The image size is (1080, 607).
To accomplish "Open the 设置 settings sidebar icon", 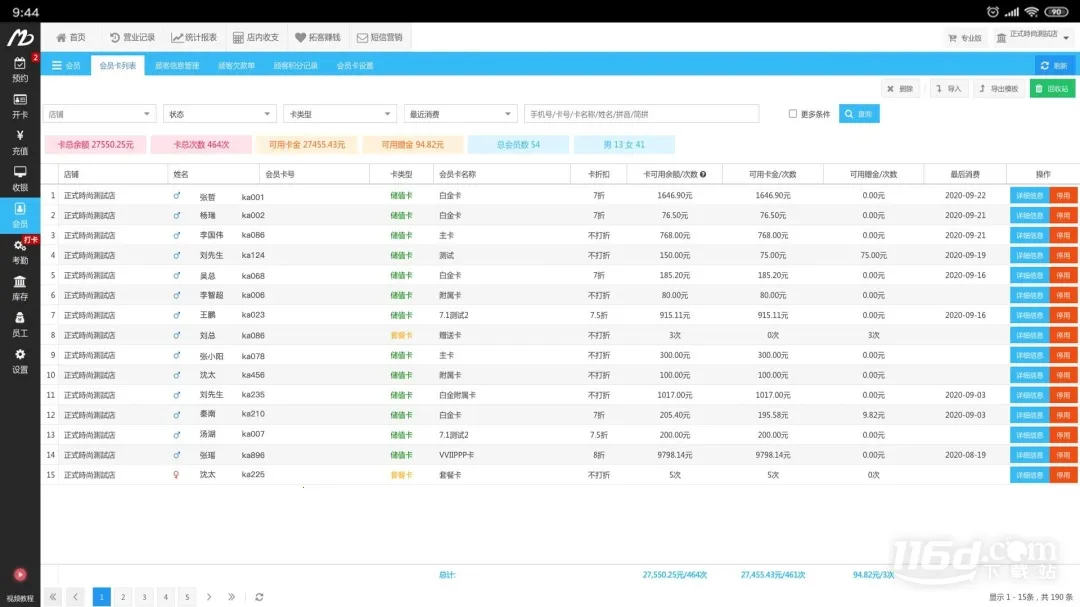I will pos(20,362).
